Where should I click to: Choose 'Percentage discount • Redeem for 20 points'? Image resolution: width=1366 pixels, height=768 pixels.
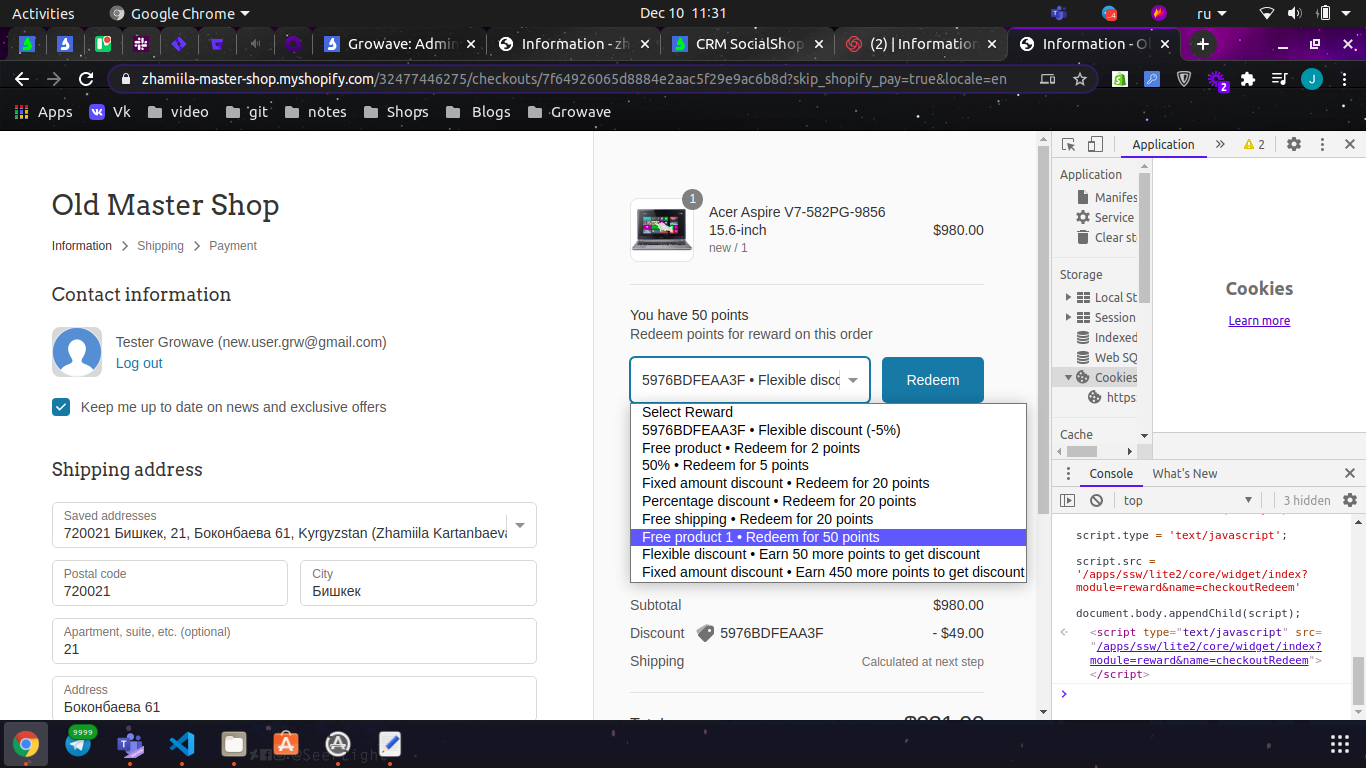pos(778,501)
